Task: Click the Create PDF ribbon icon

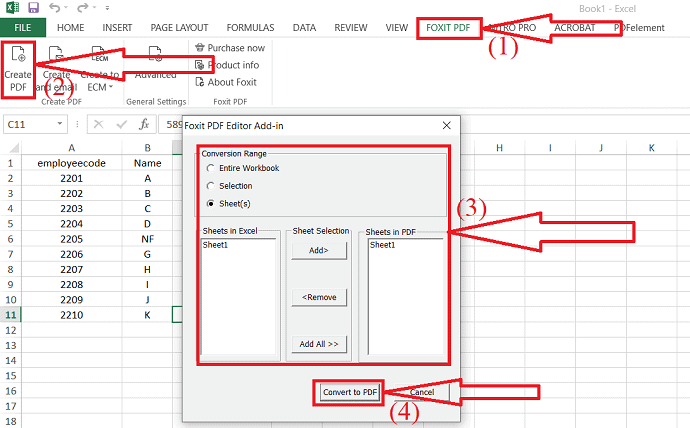Action: [18, 55]
